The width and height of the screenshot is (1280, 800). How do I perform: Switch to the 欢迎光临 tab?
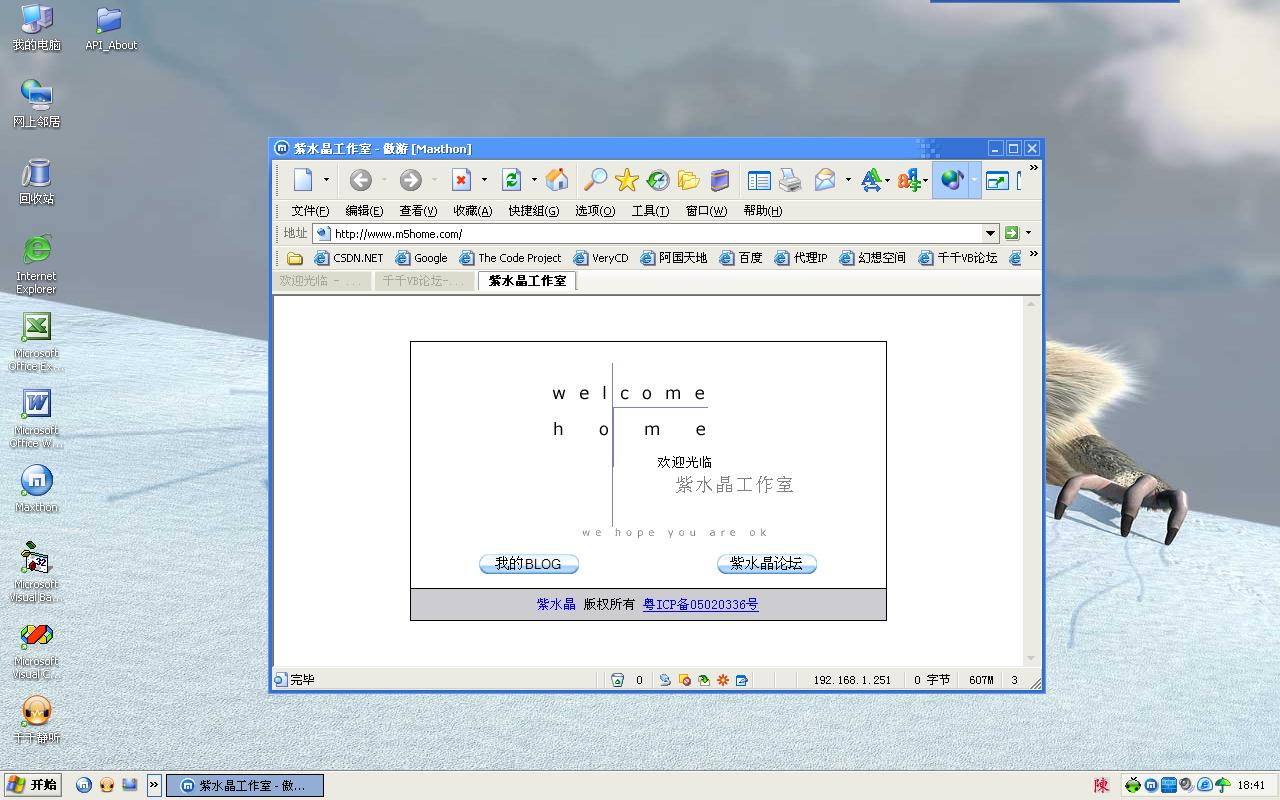click(x=321, y=281)
